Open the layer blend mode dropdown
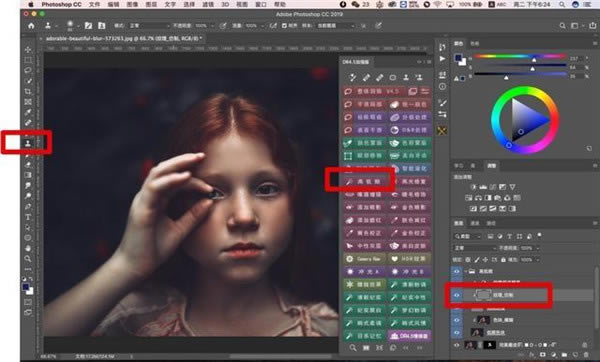Viewport: 600px width, 362px height. (x=475, y=248)
